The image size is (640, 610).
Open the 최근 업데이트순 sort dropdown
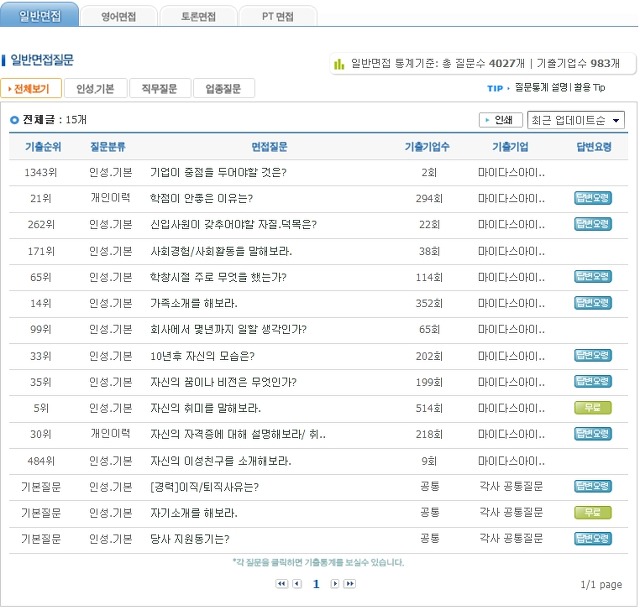click(x=576, y=120)
